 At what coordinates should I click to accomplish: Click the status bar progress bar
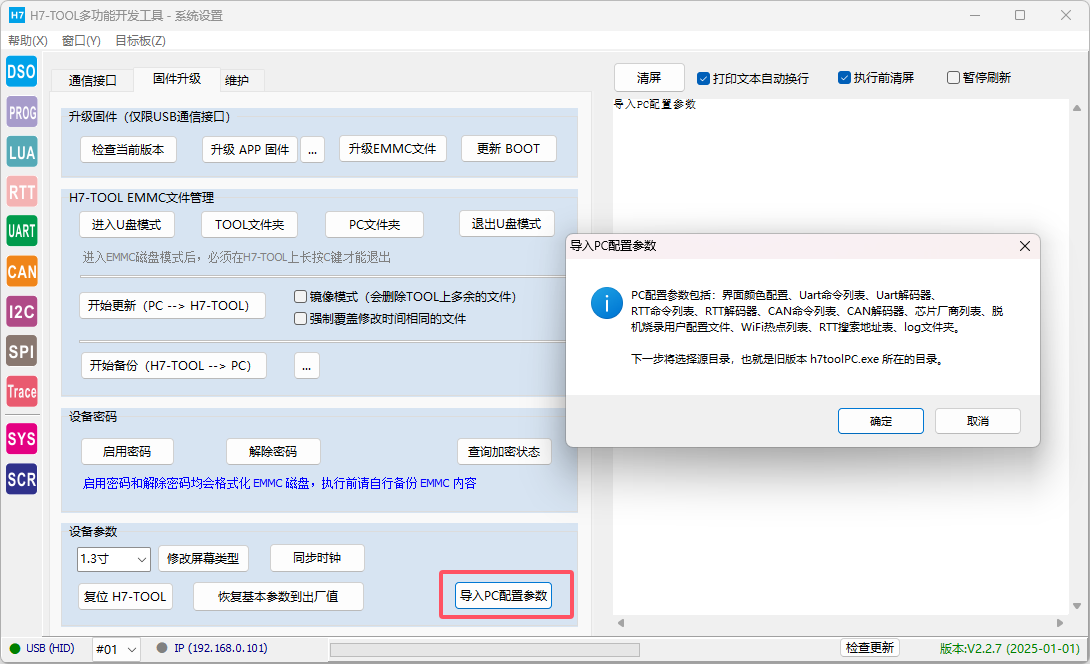pos(485,650)
